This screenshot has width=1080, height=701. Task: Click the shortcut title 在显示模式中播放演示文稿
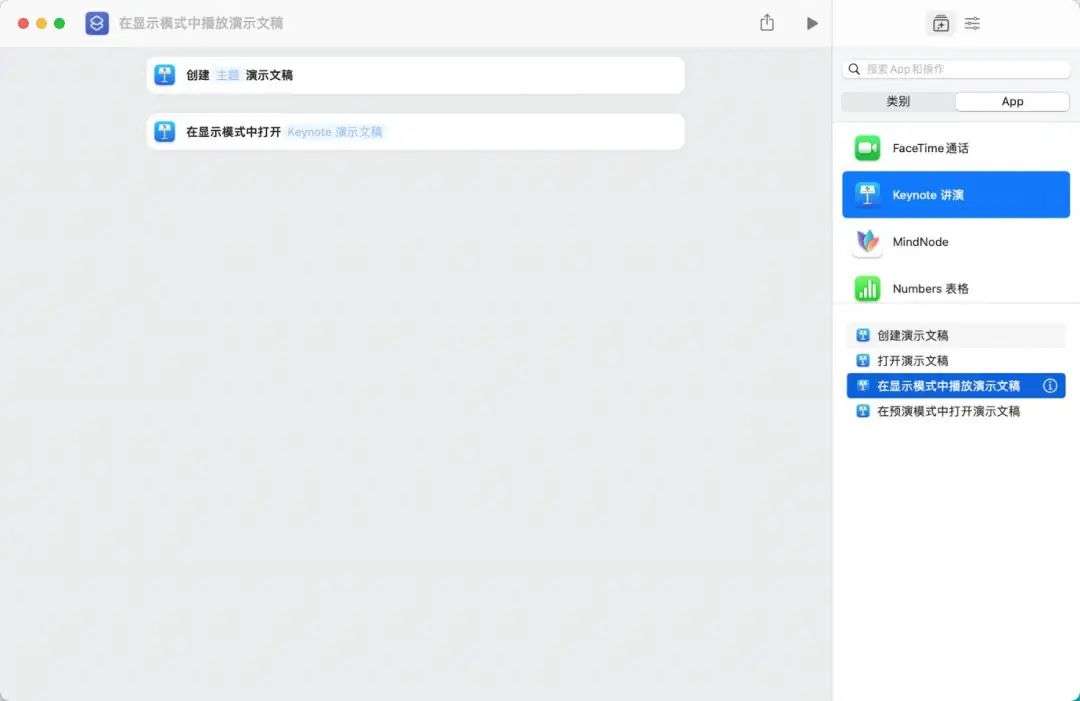[x=201, y=23]
